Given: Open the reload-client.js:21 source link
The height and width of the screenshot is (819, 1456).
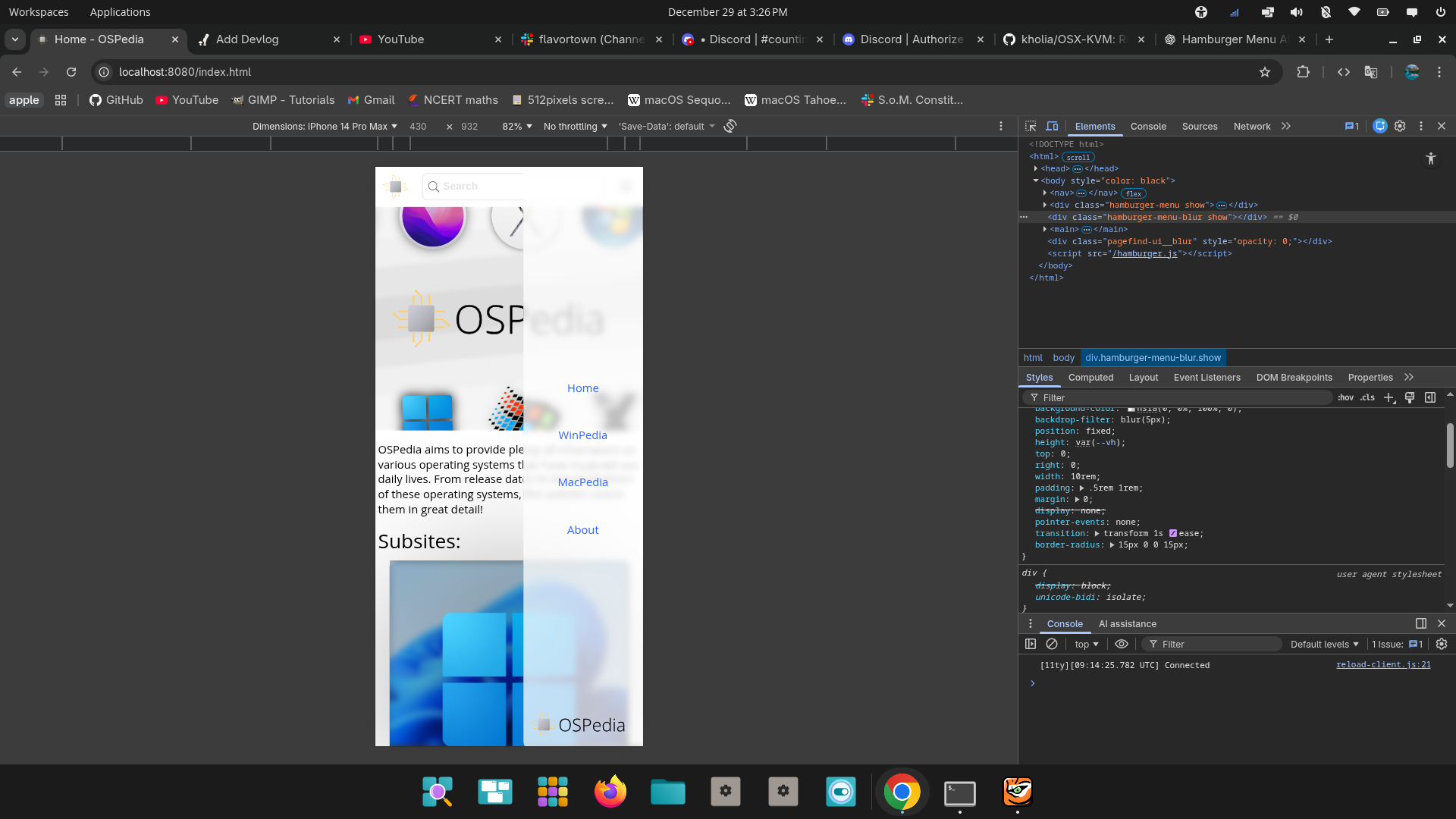Looking at the screenshot, I should [1383, 665].
